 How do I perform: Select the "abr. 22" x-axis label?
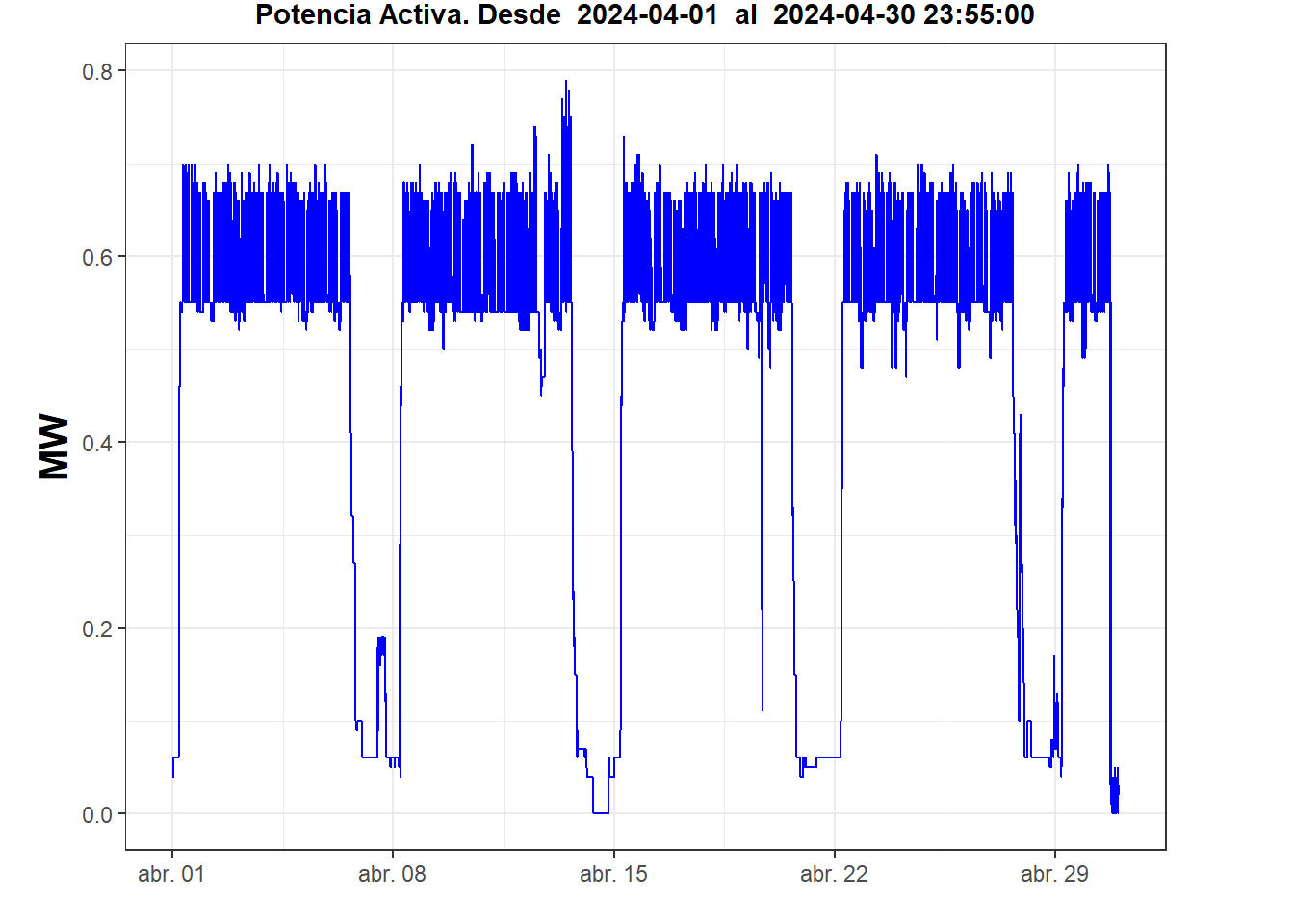834,874
